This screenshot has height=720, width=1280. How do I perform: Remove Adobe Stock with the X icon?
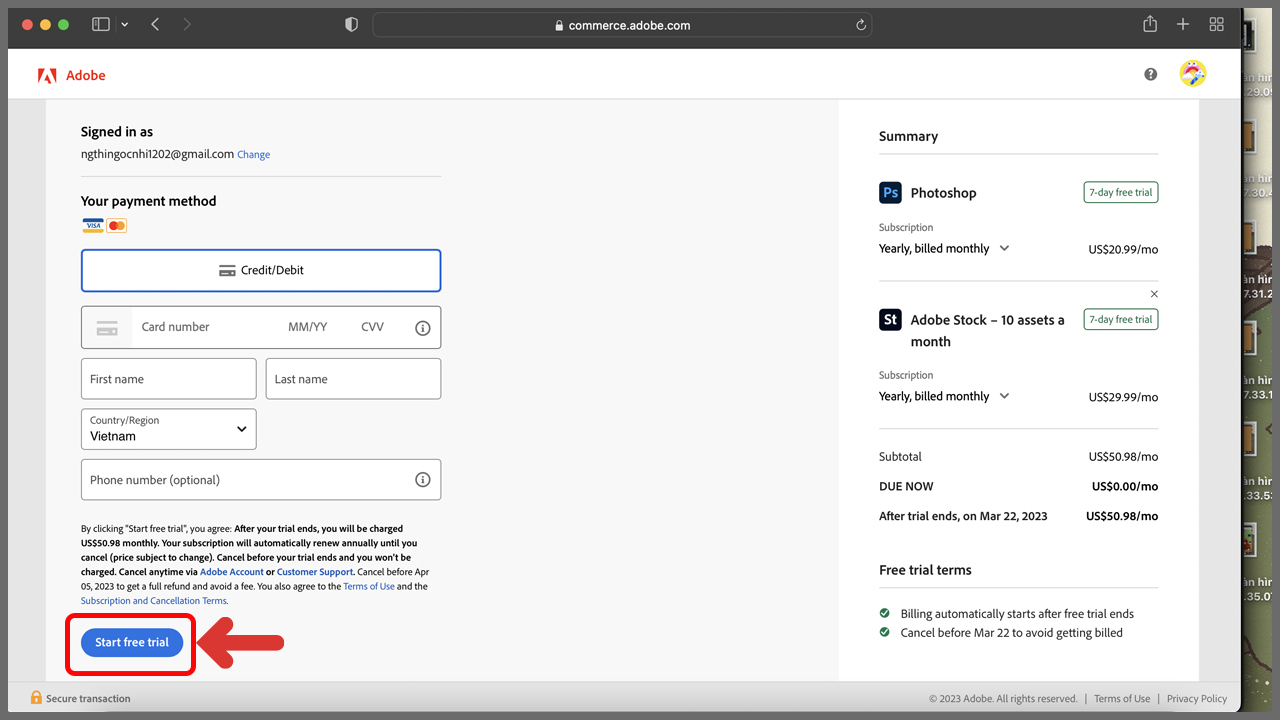[x=1154, y=294]
